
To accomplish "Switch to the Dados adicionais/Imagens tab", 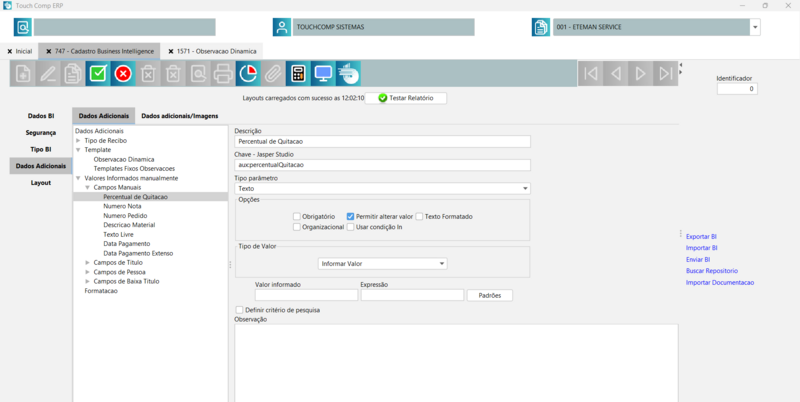I will (179, 116).
